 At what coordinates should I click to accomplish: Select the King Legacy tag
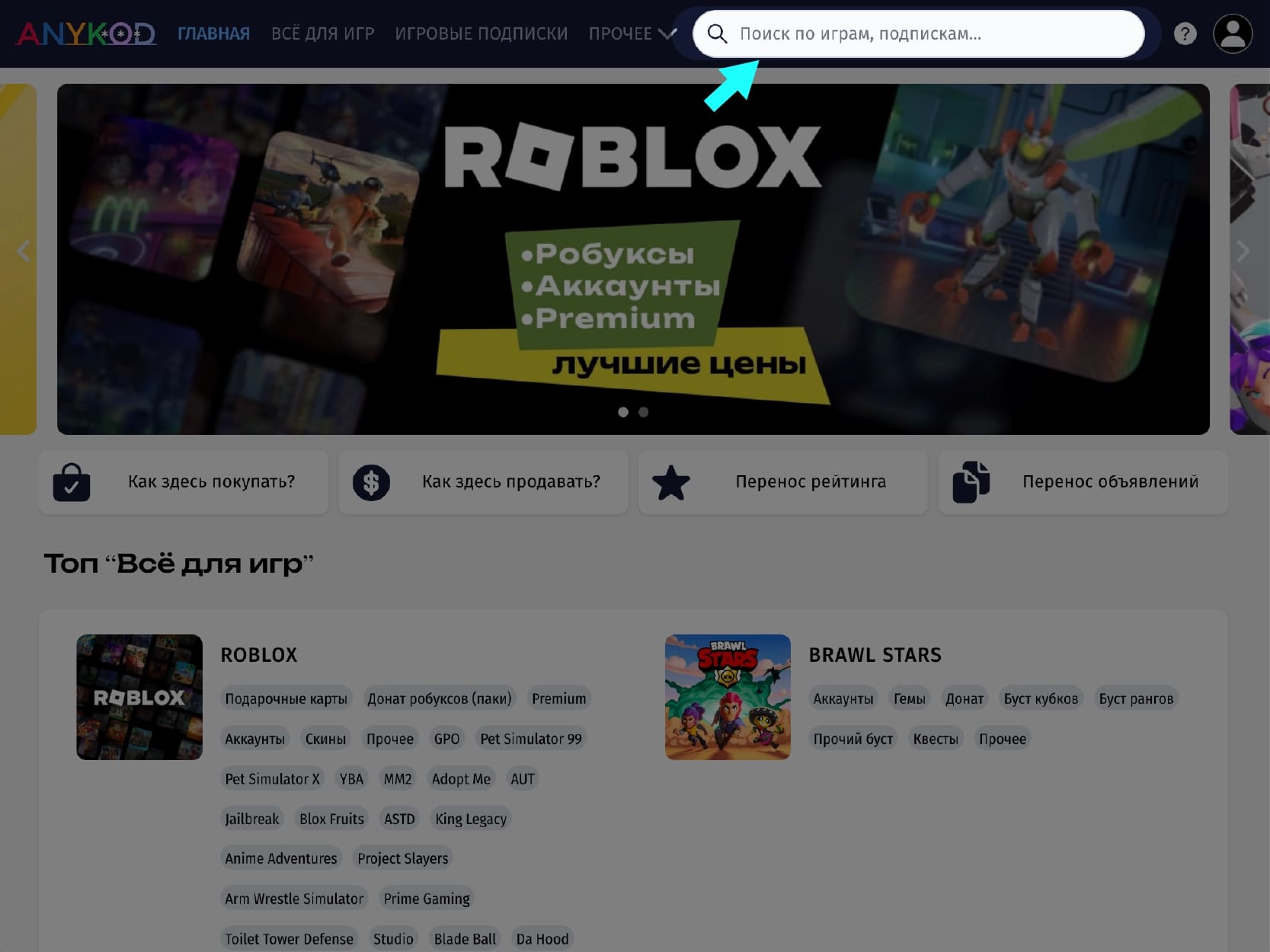pyautogui.click(x=471, y=819)
